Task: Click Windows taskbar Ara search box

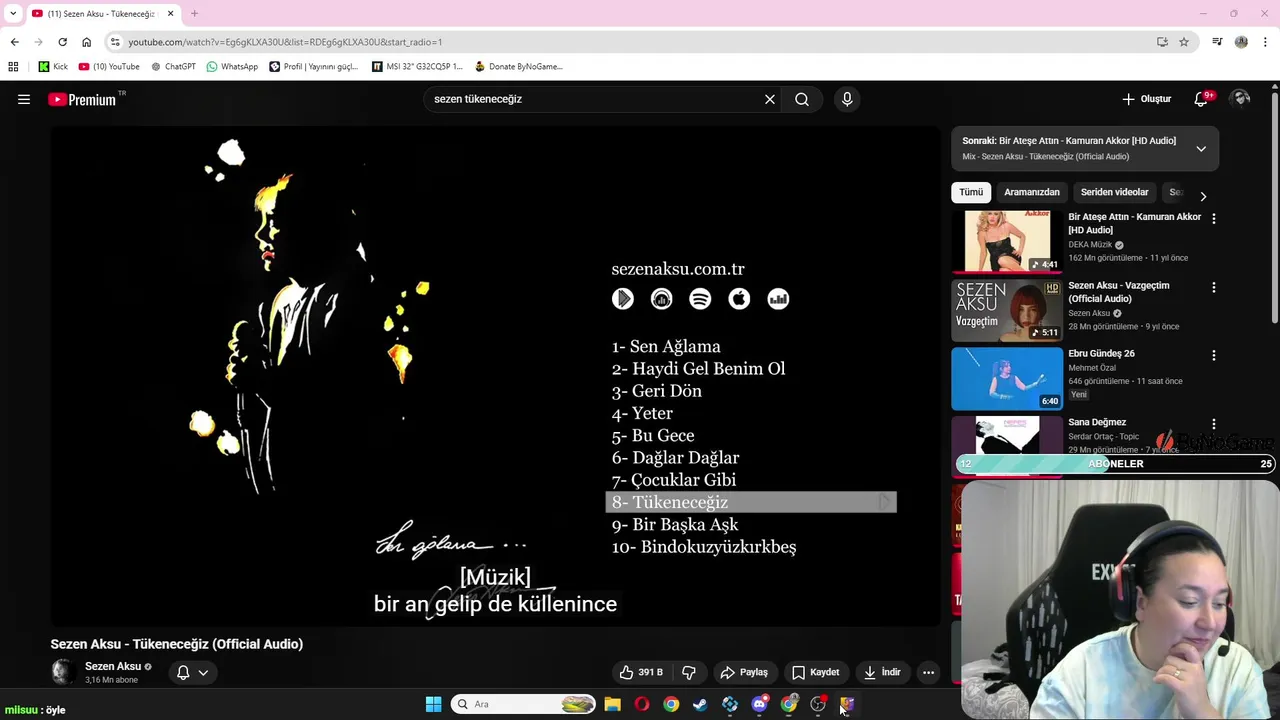Action: point(523,704)
